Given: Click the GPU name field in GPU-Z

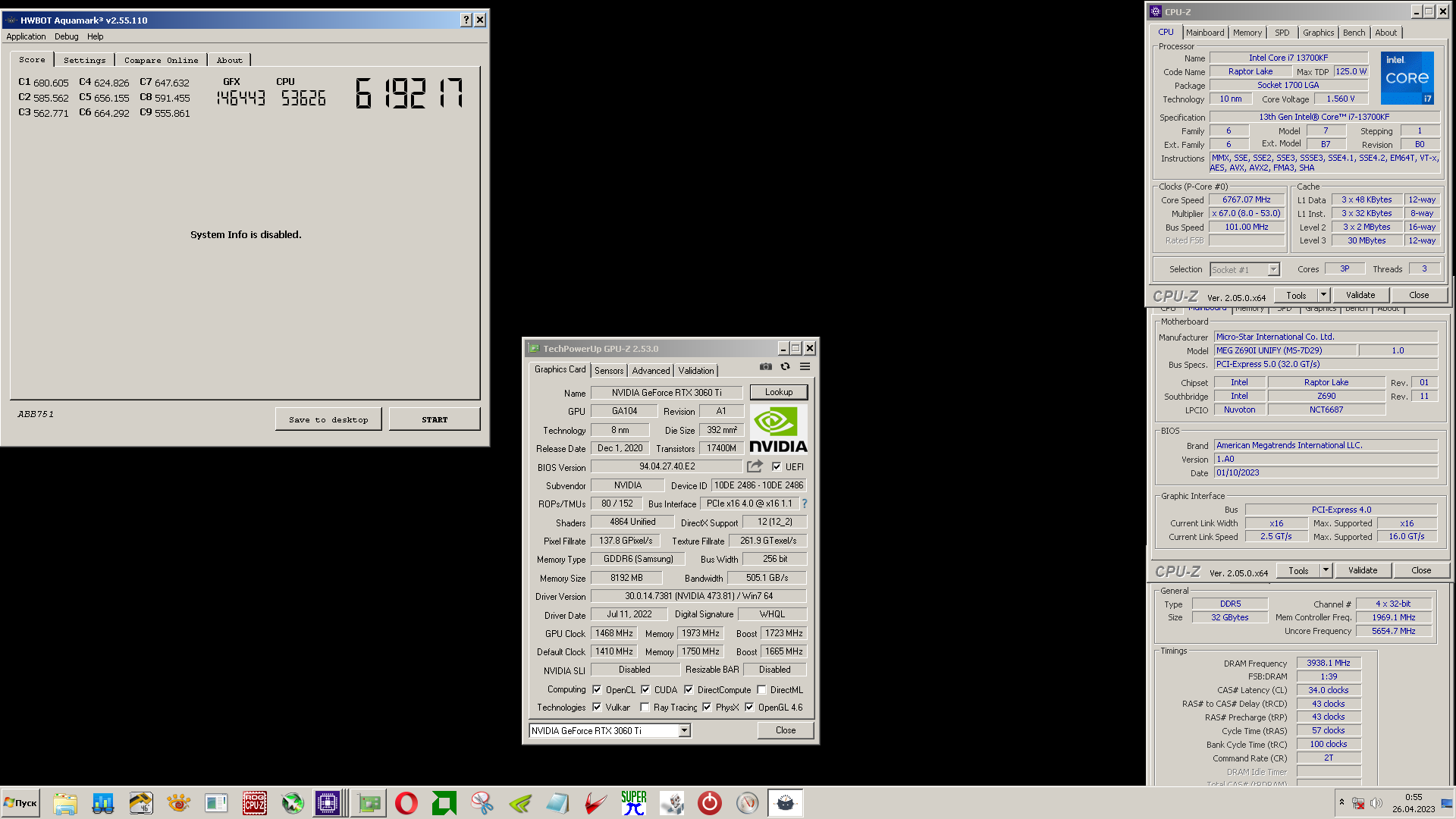Looking at the screenshot, I should point(667,393).
